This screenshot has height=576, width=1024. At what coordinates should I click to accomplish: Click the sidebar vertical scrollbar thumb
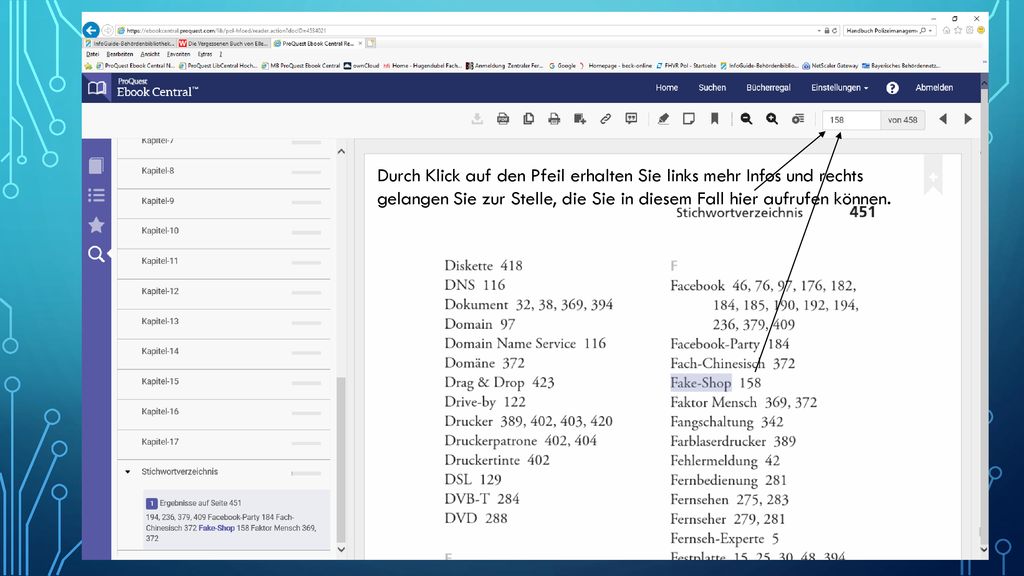point(341,459)
